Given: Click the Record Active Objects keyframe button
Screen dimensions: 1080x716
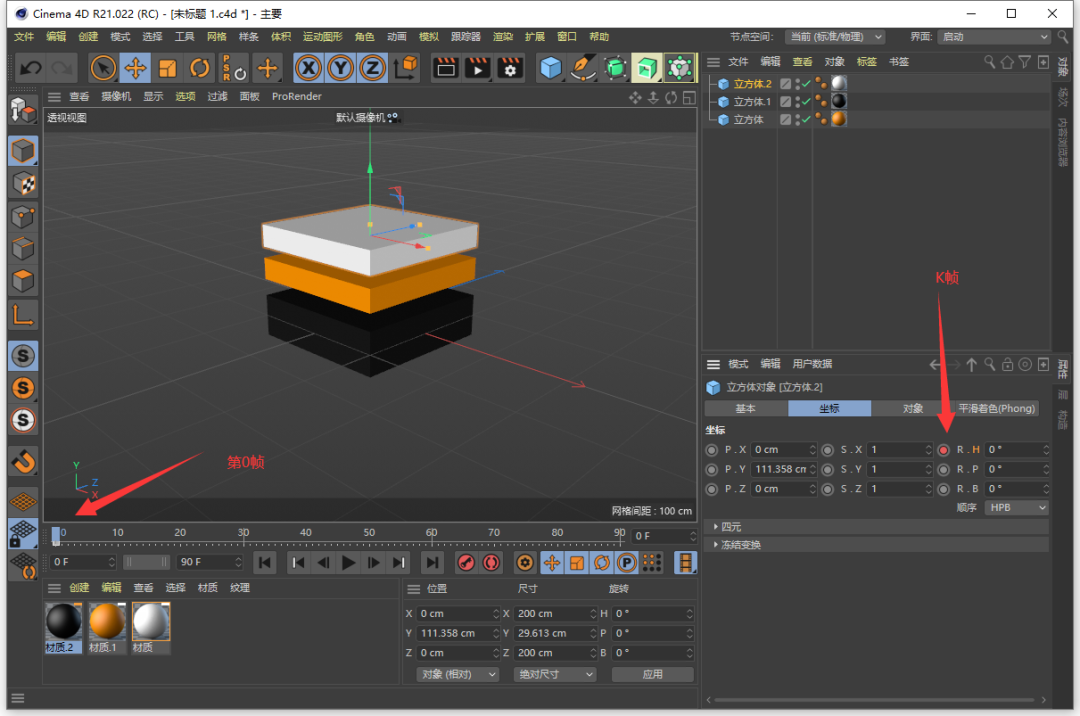Looking at the screenshot, I should coord(466,563).
